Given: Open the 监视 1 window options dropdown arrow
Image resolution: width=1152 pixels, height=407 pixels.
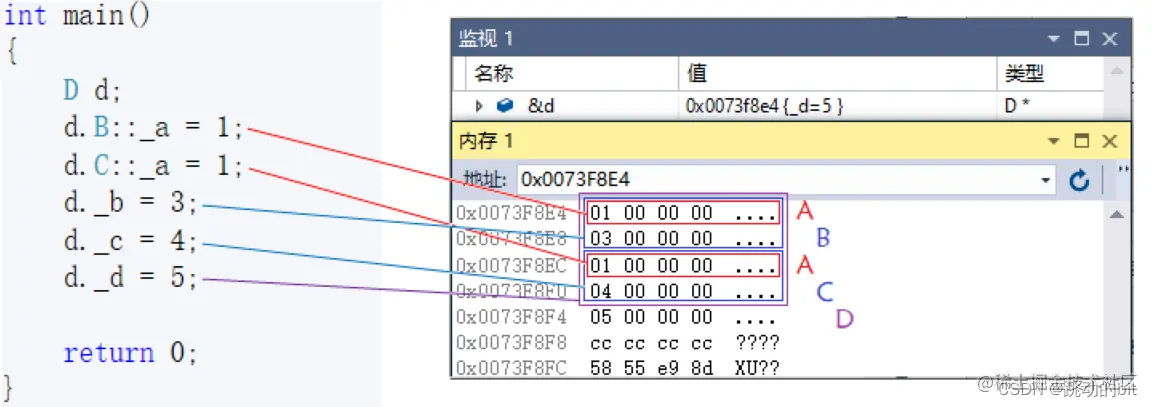Looking at the screenshot, I should 1054,39.
